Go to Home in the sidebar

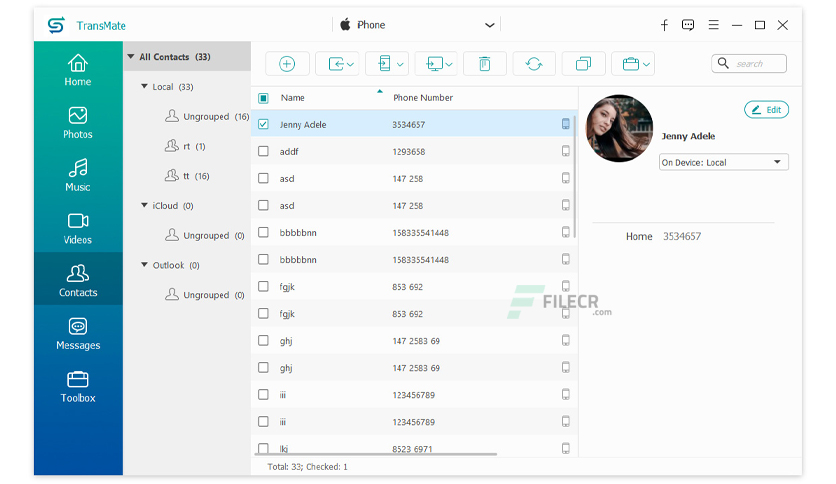coord(78,70)
